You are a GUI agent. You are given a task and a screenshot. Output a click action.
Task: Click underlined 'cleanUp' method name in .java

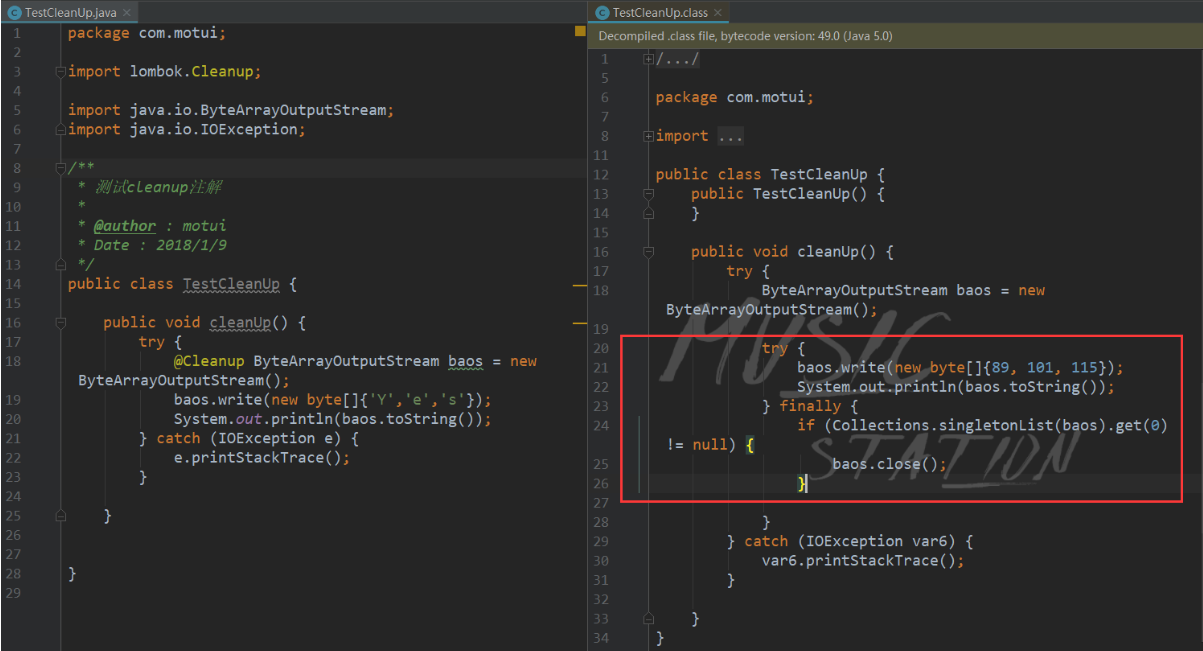[x=240, y=322]
